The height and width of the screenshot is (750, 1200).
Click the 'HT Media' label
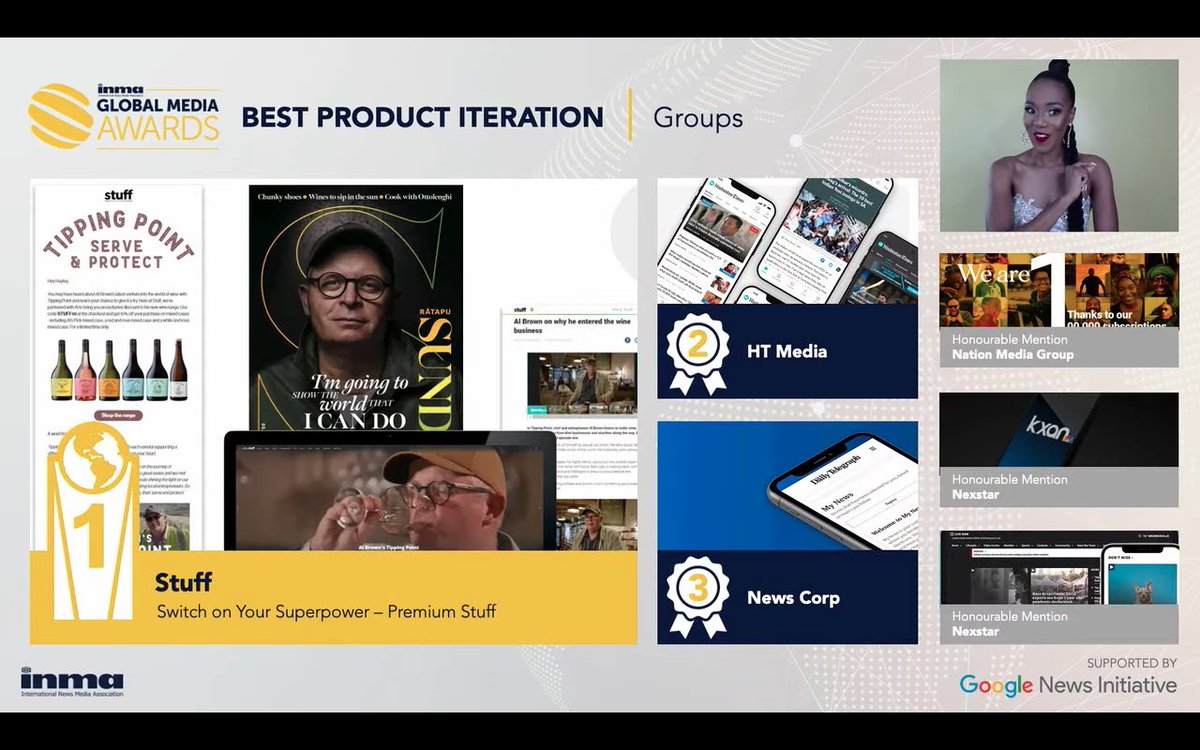[787, 352]
